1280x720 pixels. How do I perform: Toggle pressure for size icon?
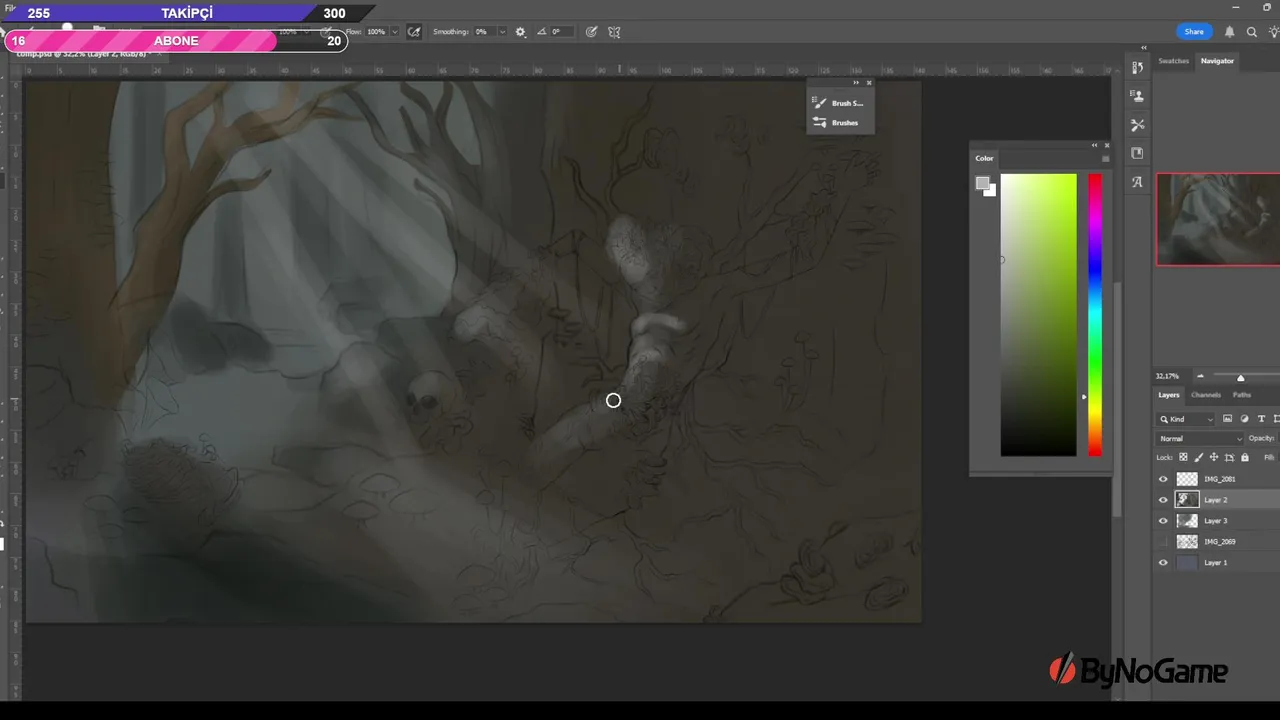(x=591, y=32)
